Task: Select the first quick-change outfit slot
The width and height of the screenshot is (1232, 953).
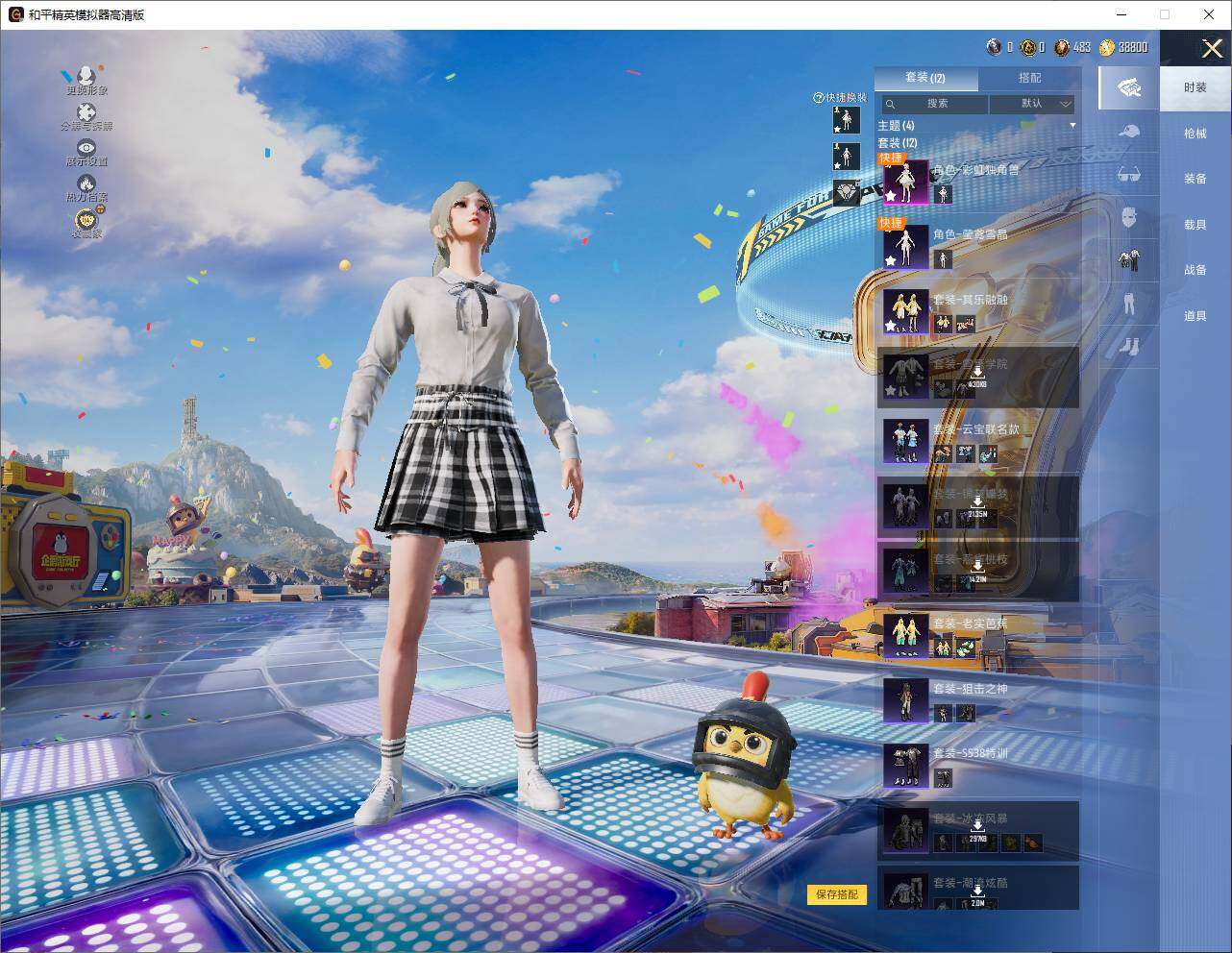Action: tap(846, 120)
